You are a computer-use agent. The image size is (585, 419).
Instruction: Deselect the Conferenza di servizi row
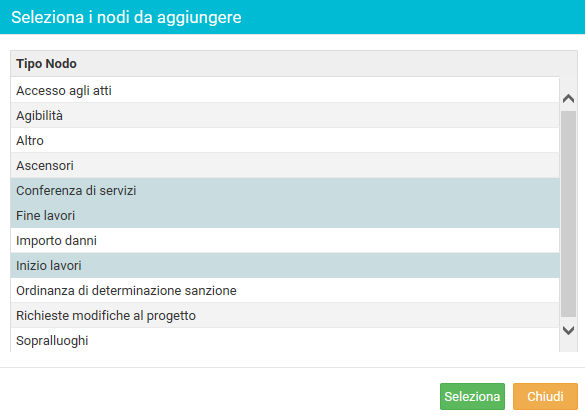[285, 190]
